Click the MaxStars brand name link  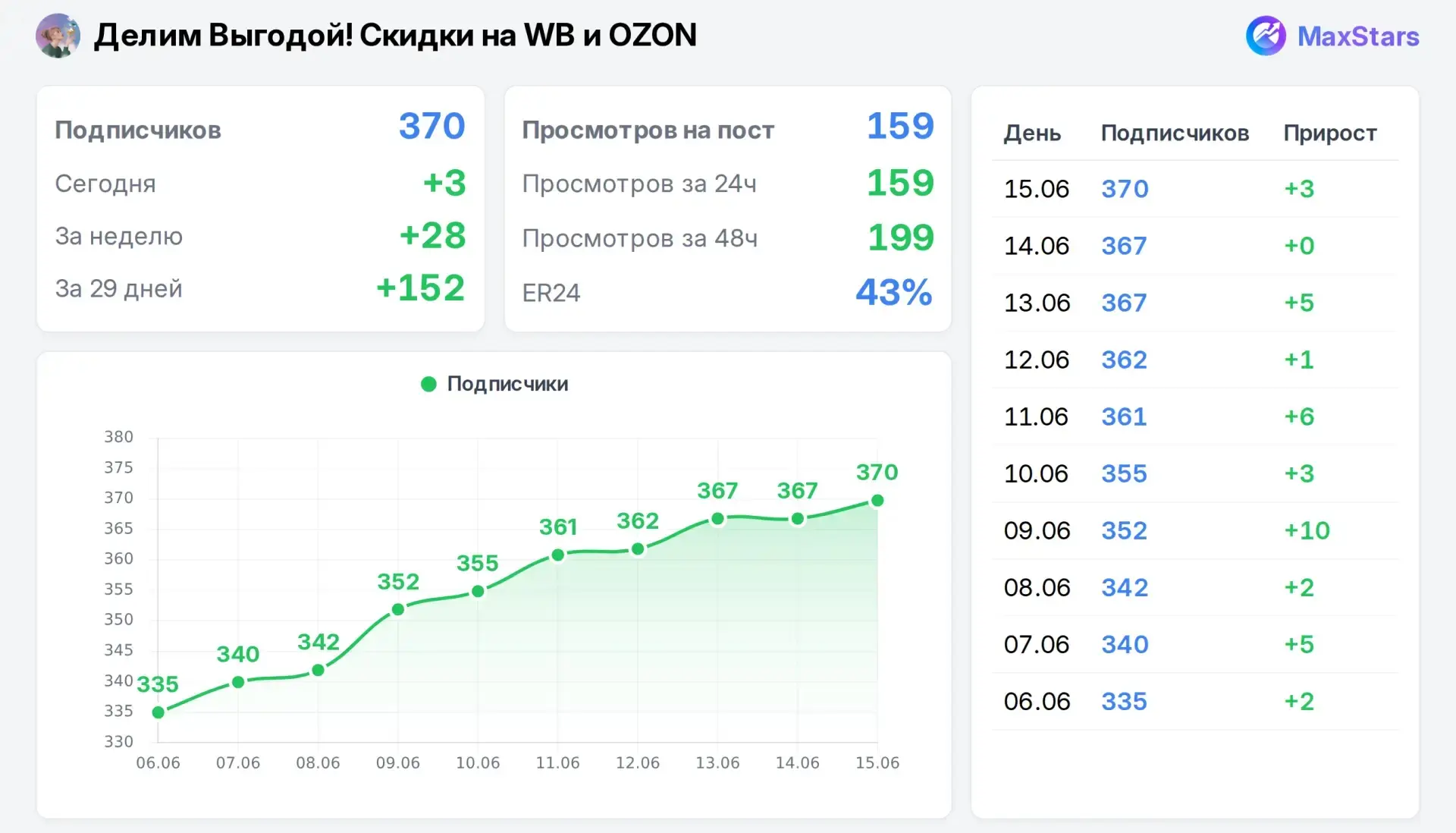[x=1358, y=36]
